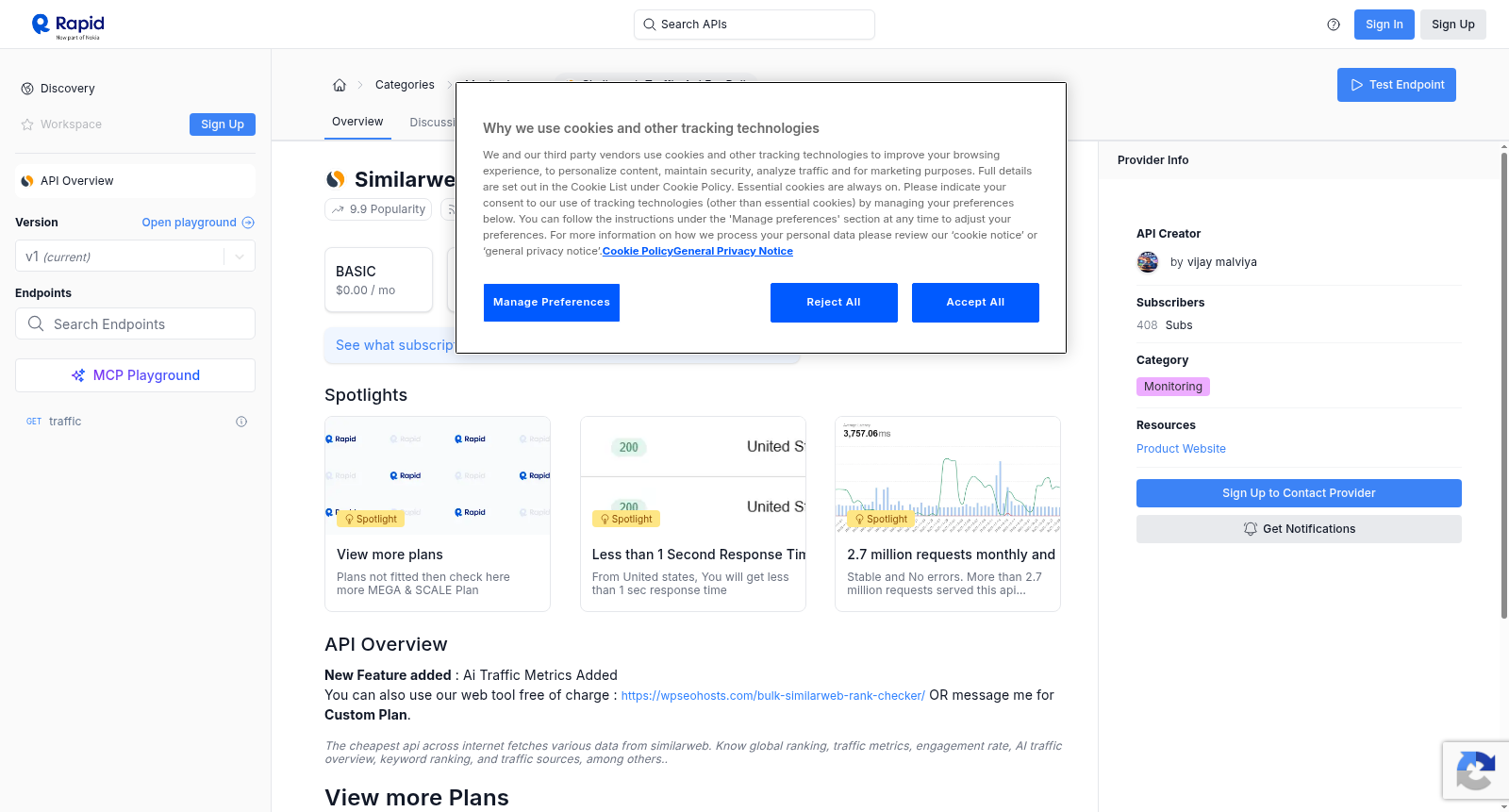
Task: Click Sign Up button in header
Action: tap(1453, 25)
